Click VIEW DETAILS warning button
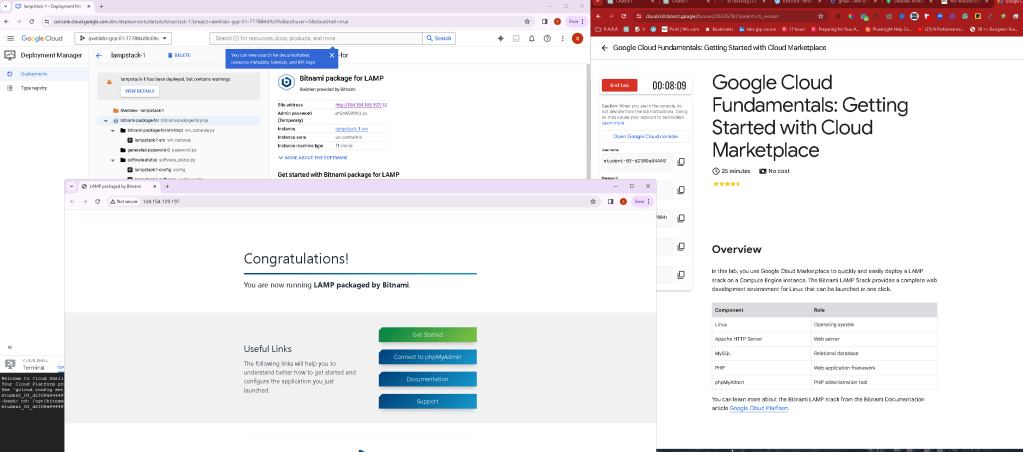 (140, 91)
